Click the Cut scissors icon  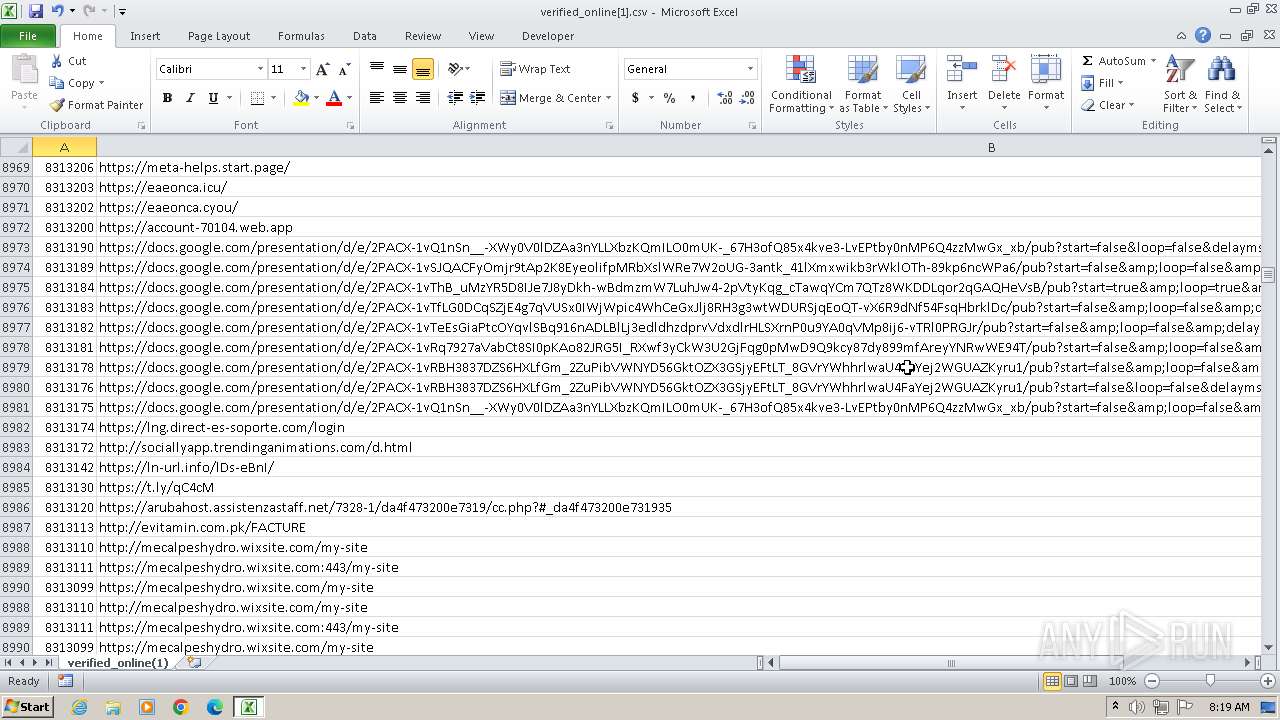point(56,61)
